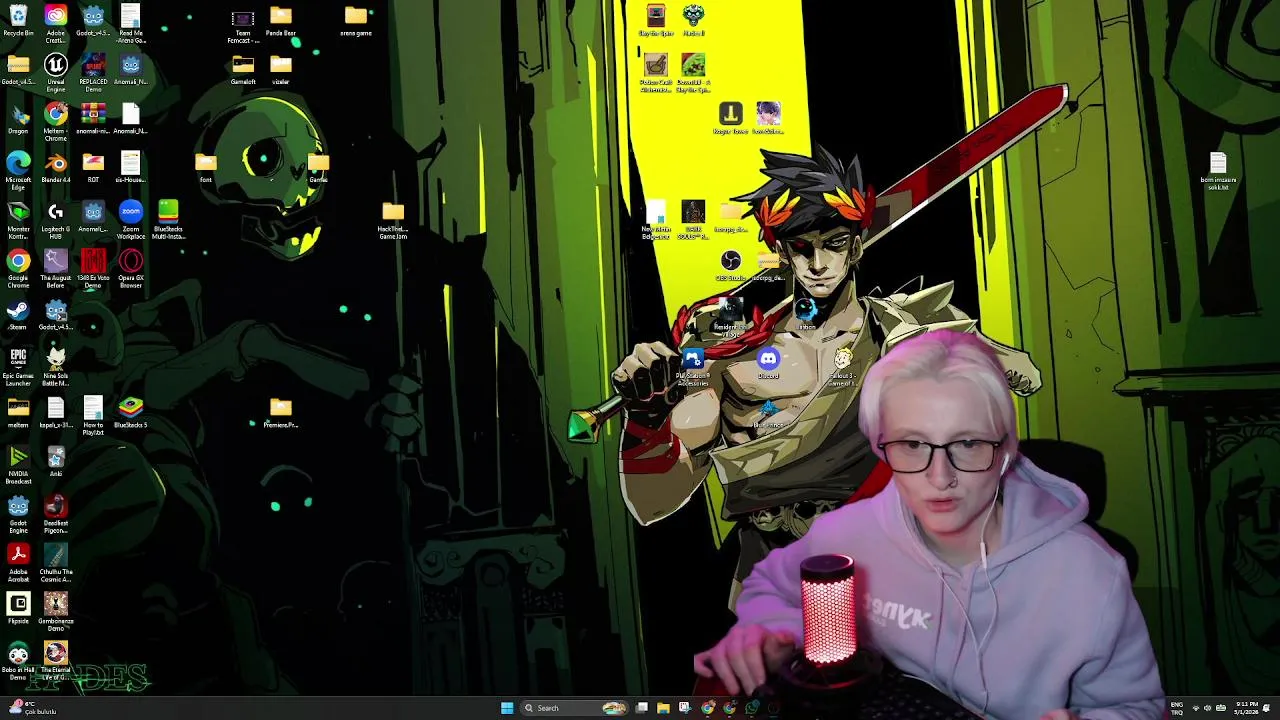
Task: Launch Blender 4.4 from the desktop
Action: click(56, 168)
